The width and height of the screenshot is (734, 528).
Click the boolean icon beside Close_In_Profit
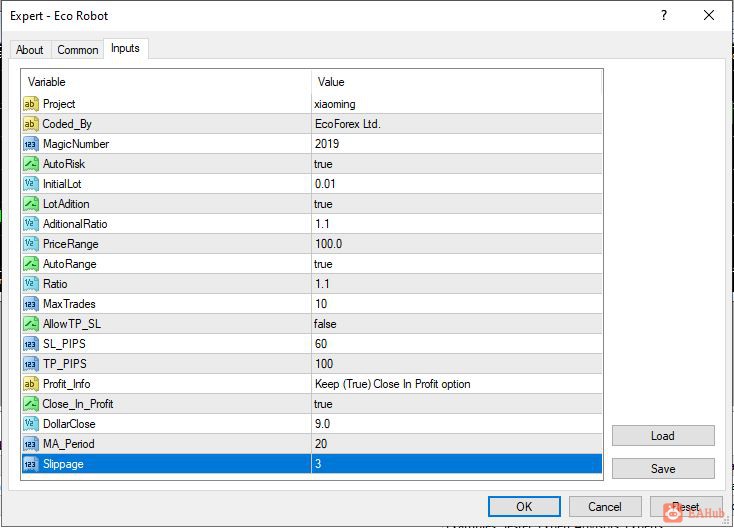click(30, 404)
